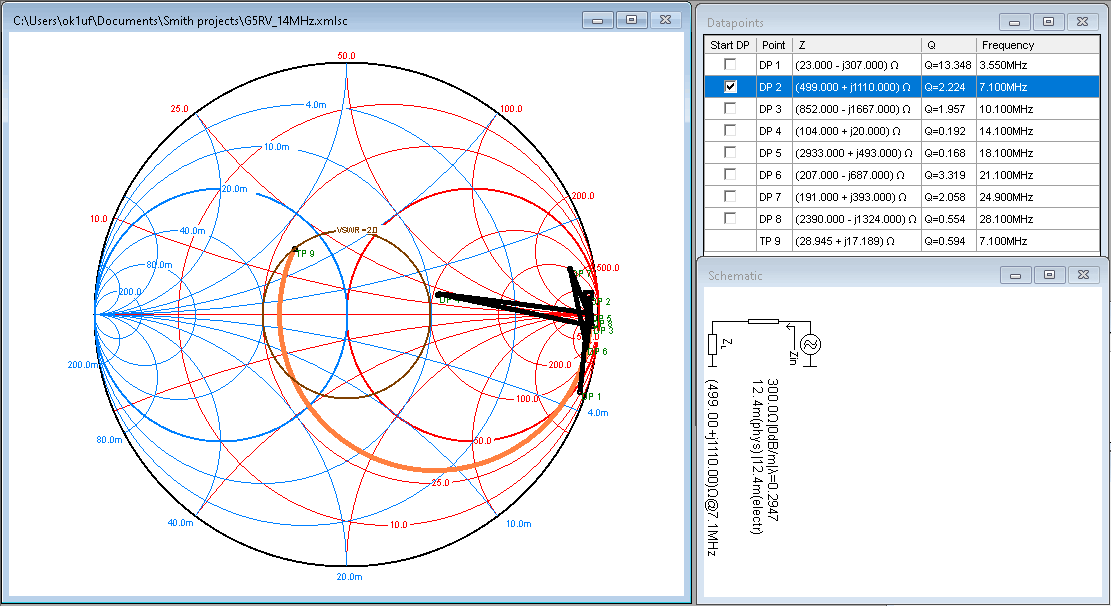Select the ZL load component in the schematic

(x=712, y=344)
